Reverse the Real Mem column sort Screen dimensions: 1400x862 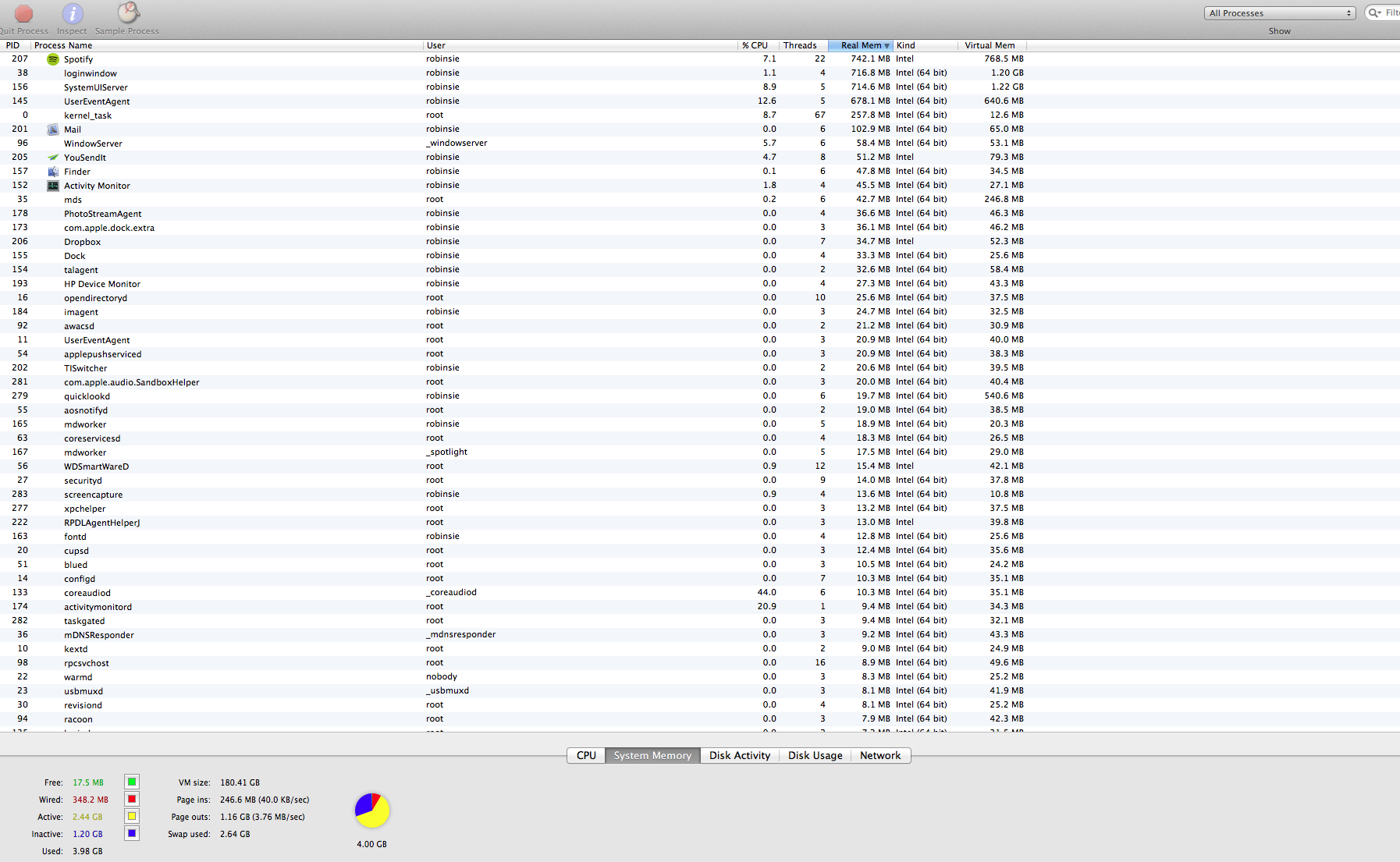861,45
